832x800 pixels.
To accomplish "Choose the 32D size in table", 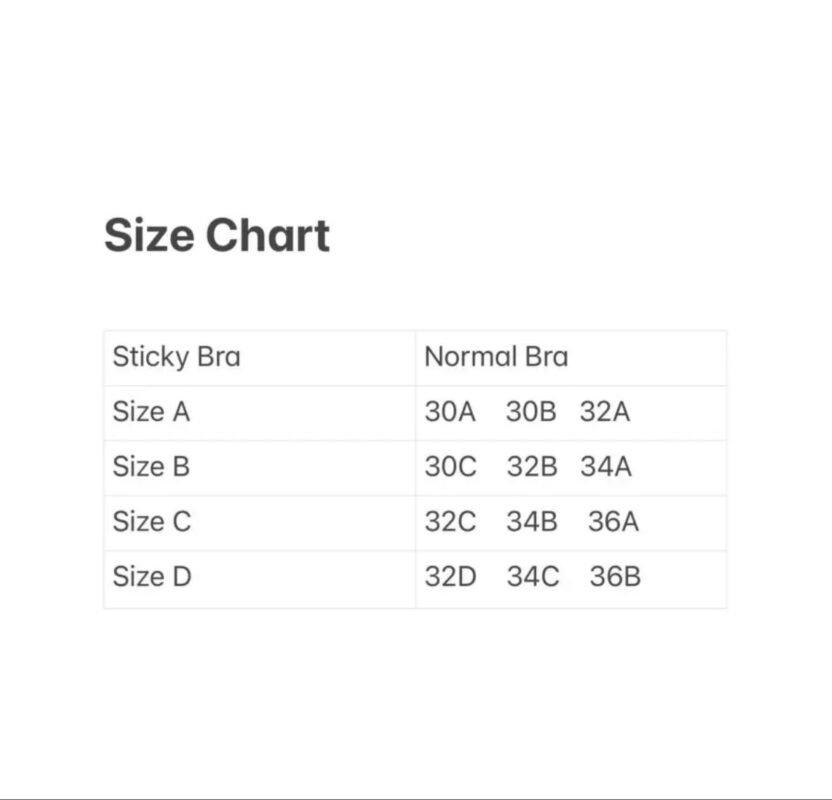I will tap(451, 577).
